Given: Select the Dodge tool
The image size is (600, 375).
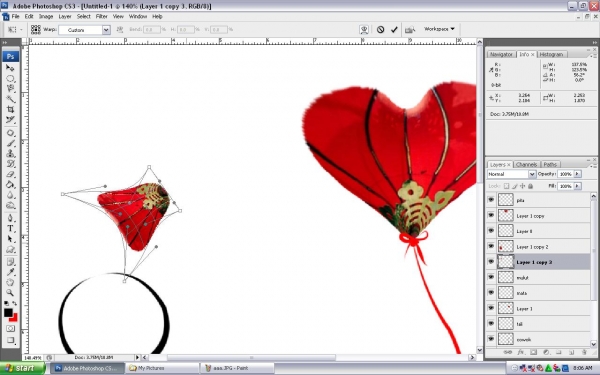Looking at the screenshot, I should point(10,205).
